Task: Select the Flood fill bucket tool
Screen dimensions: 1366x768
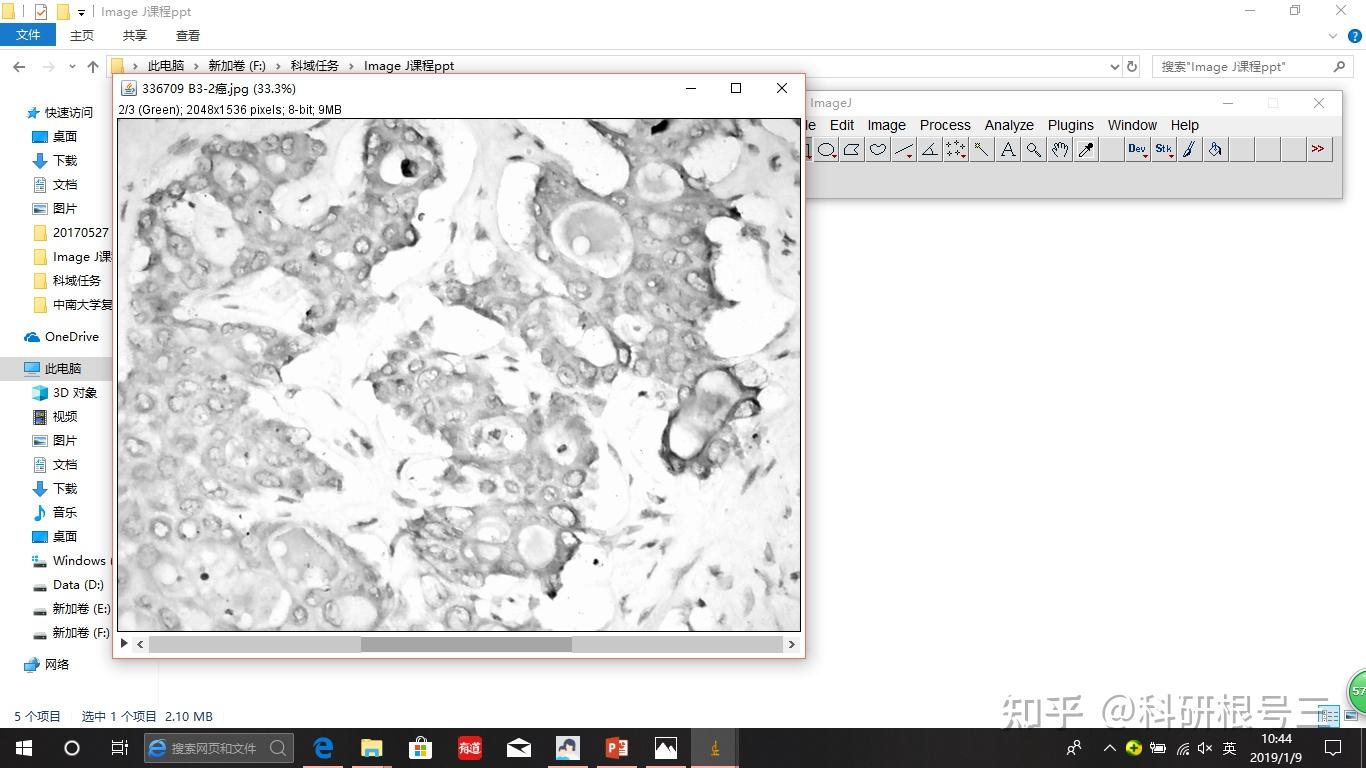Action: click(x=1215, y=150)
